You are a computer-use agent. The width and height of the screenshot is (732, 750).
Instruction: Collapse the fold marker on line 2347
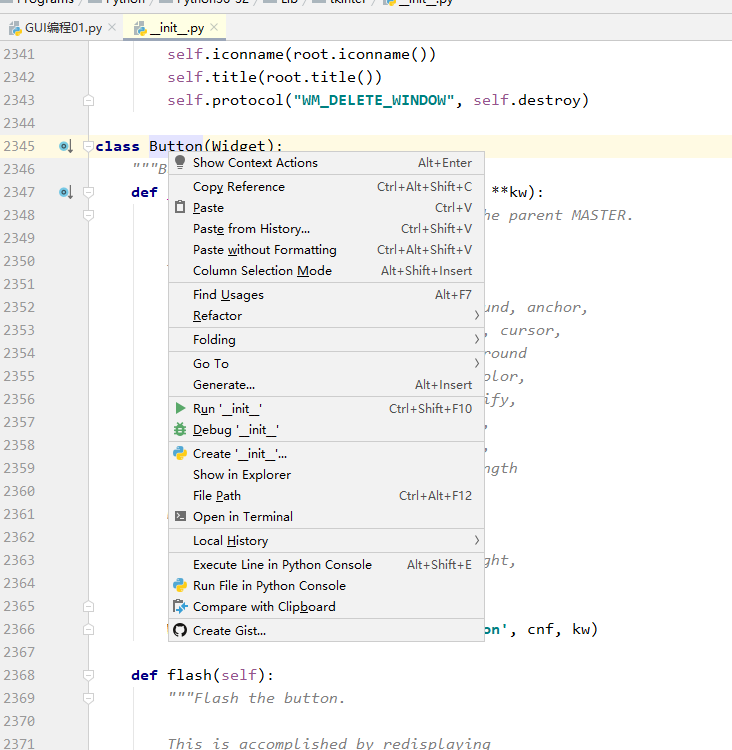click(88, 192)
